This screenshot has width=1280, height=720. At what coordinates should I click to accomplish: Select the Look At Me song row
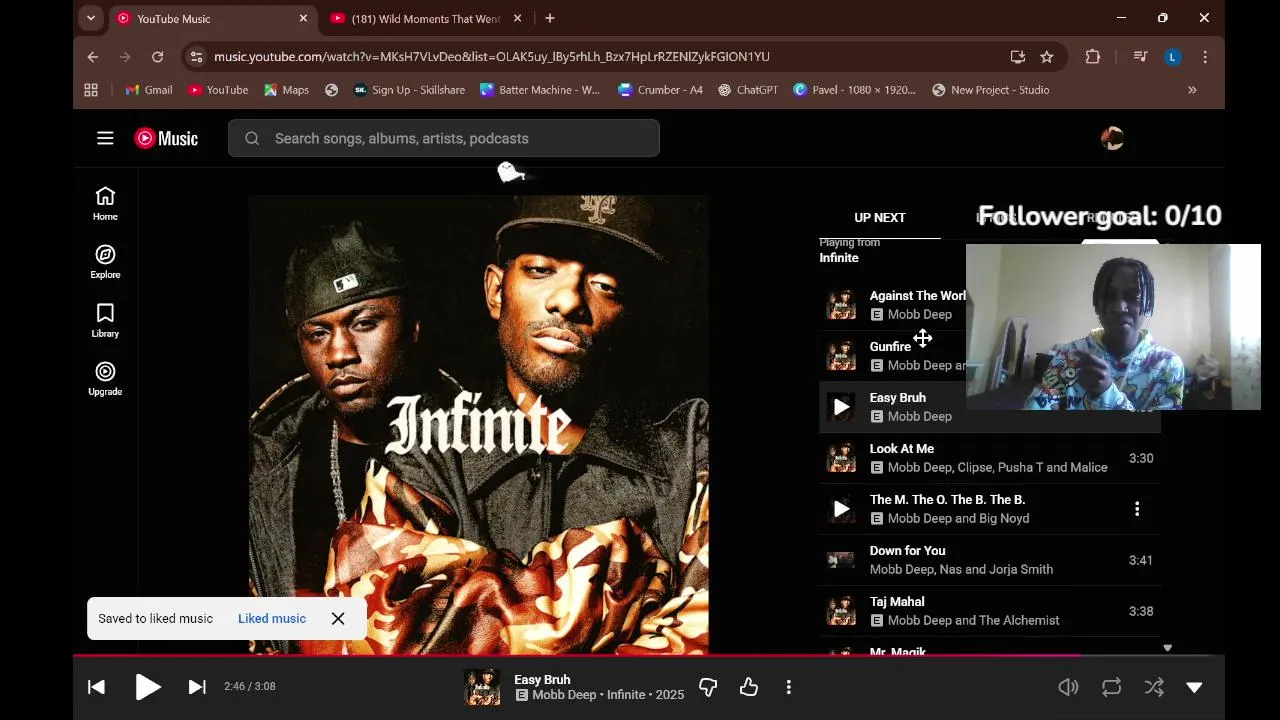click(x=990, y=458)
